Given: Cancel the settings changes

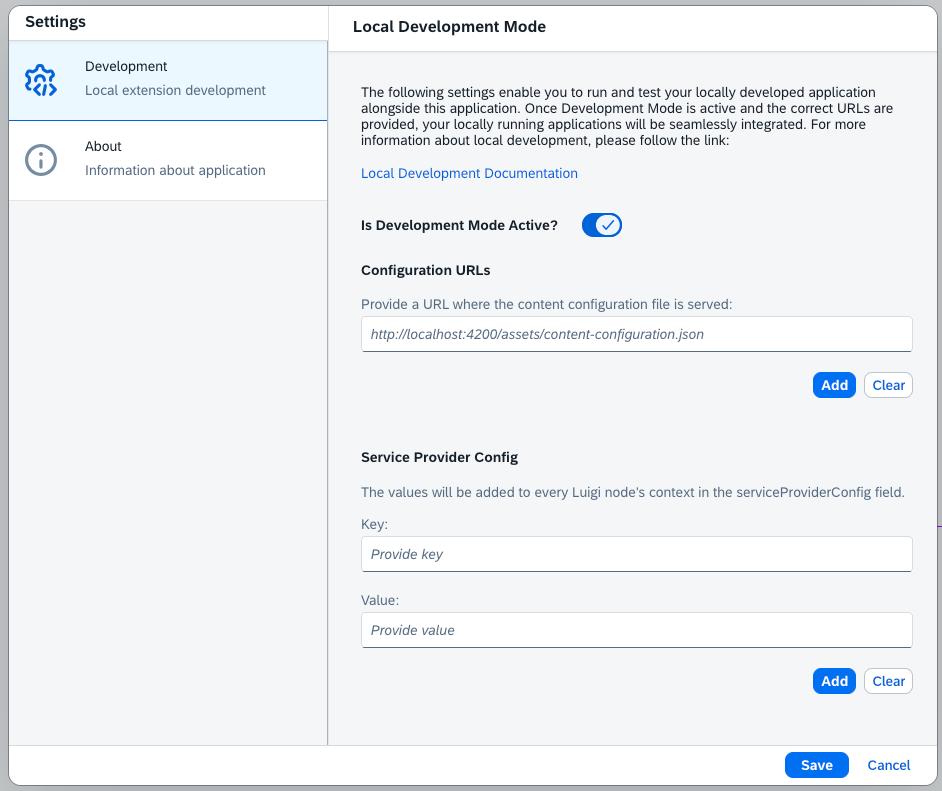Looking at the screenshot, I should (x=888, y=764).
